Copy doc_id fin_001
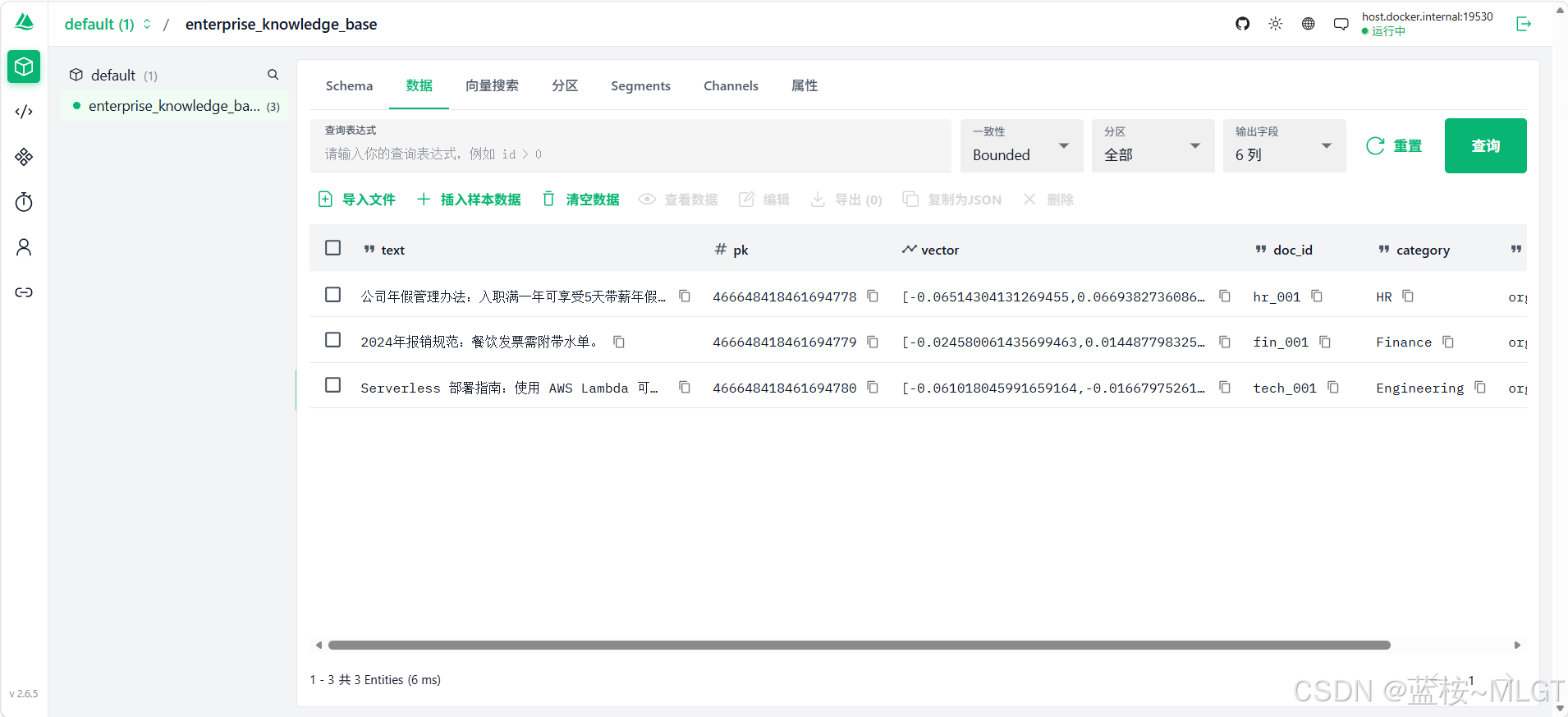Image resolution: width=1568 pixels, height=717 pixels. tap(1325, 342)
